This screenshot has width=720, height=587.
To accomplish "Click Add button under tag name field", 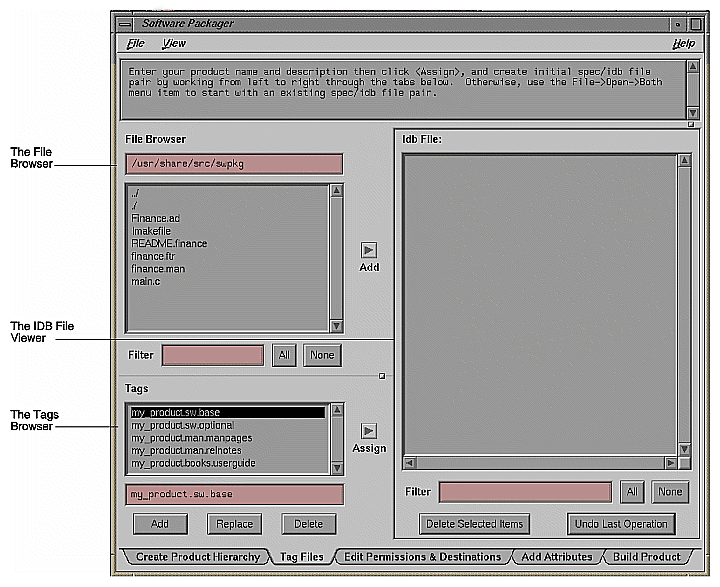I will [x=160, y=524].
